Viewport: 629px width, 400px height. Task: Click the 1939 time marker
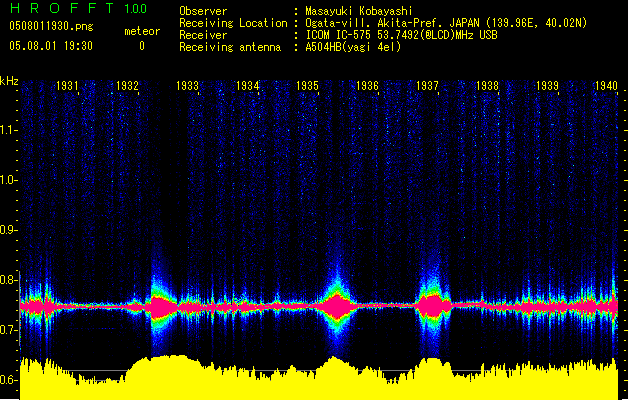click(548, 86)
